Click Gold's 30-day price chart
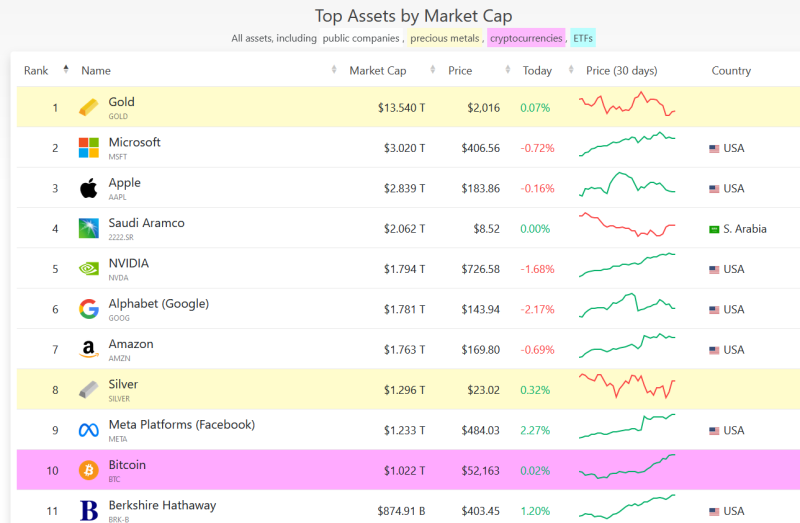 pyautogui.click(x=627, y=104)
